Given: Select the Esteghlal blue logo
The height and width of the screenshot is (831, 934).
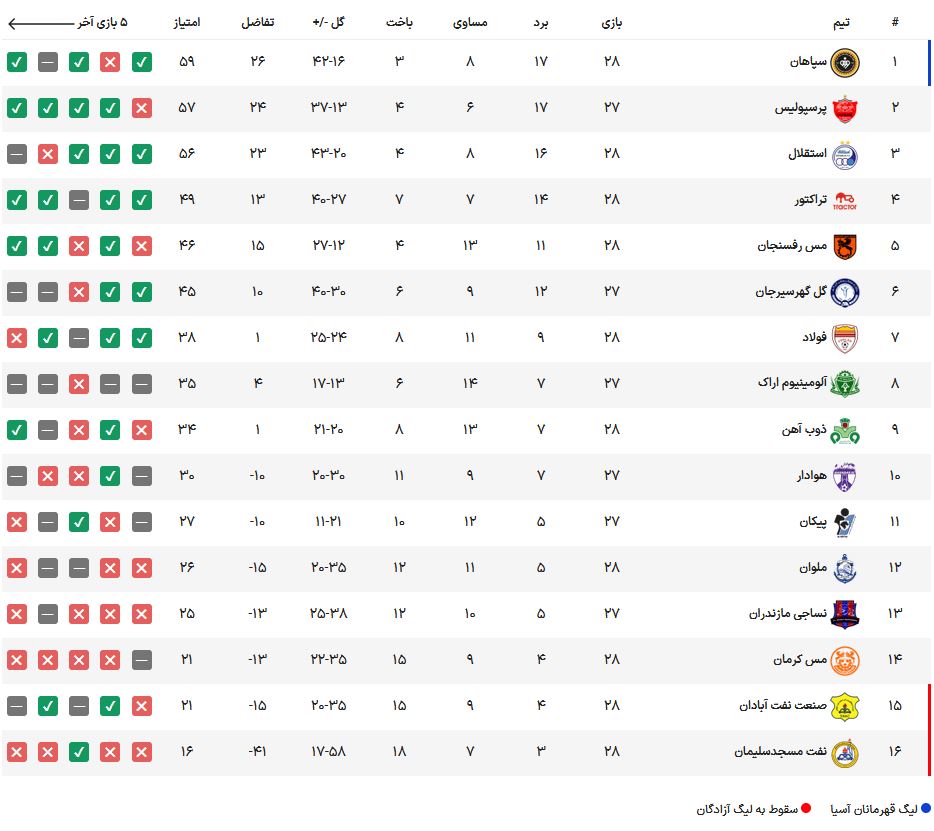Looking at the screenshot, I should pyautogui.click(x=844, y=154).
